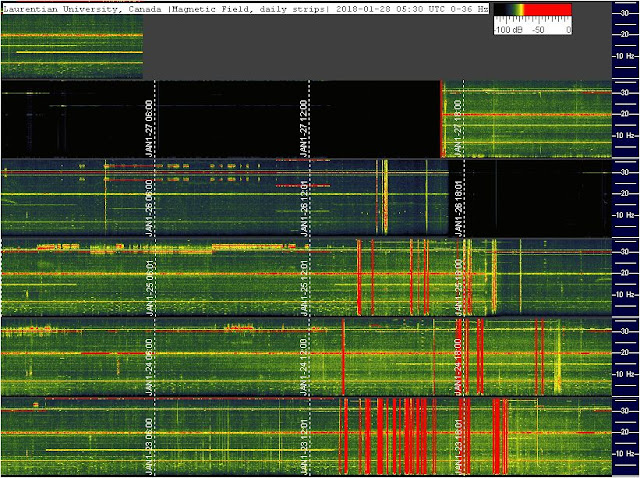Click the "10 Hz" axis label of JAN1-23 strip
Viewport: 640px width, 478px height.
pos(625,454)
